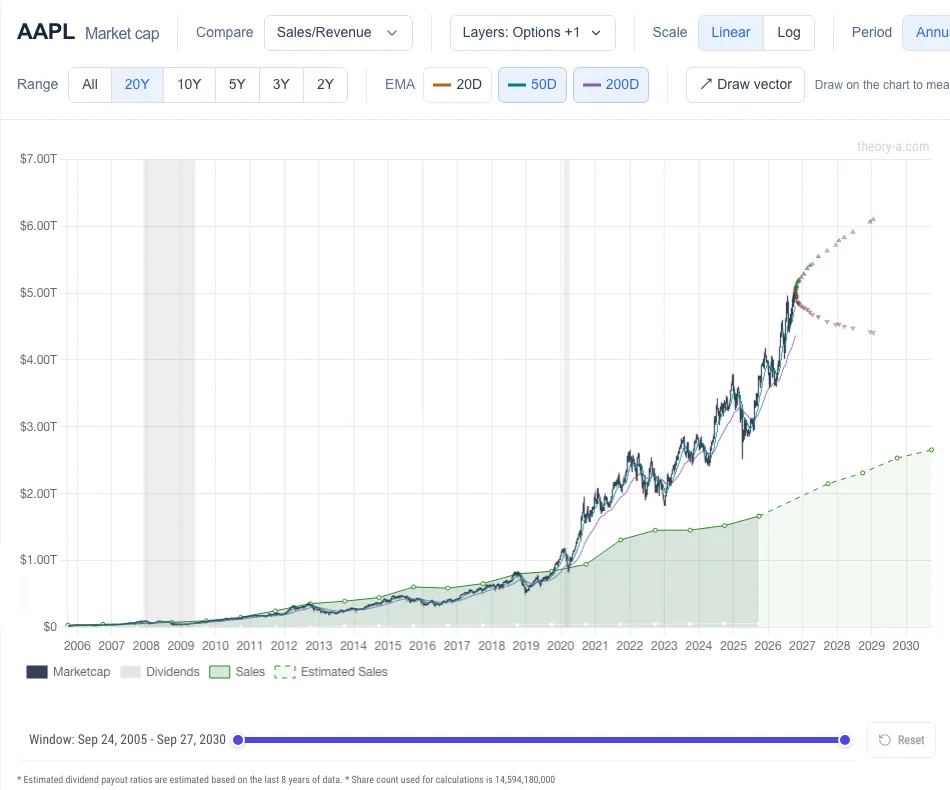The width and height of the screenshot is (950, 790).
Task: Open the Sales/Revenue compare dropdown
Action: pos(338,33)
